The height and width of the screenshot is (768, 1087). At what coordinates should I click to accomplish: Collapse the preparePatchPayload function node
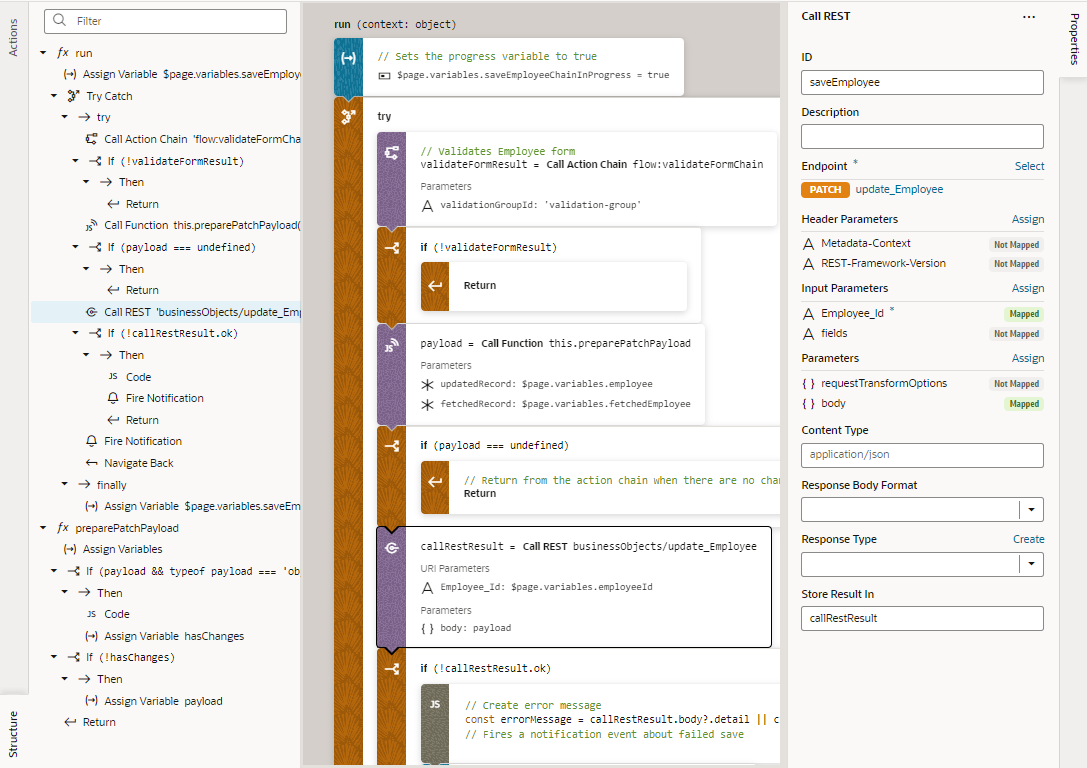[x=43, y=527]
